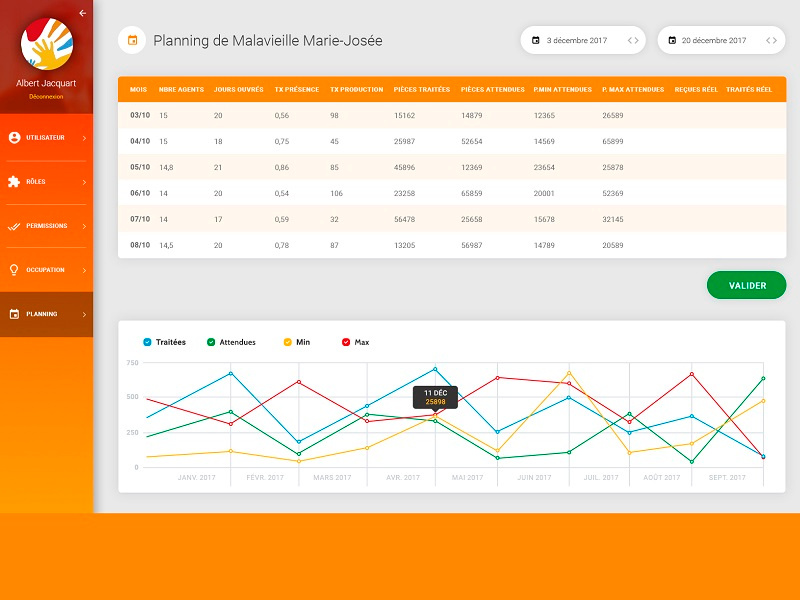Click the Déconnexion logout link
The width and height of the screenshot is (800, 600).
tap(46, 97)
